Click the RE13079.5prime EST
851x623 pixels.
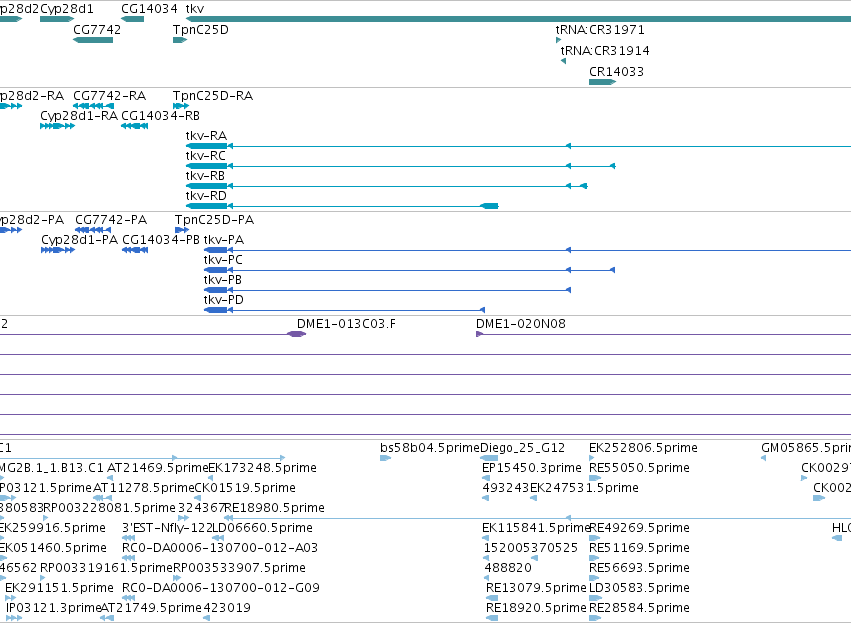click(492, 598)
